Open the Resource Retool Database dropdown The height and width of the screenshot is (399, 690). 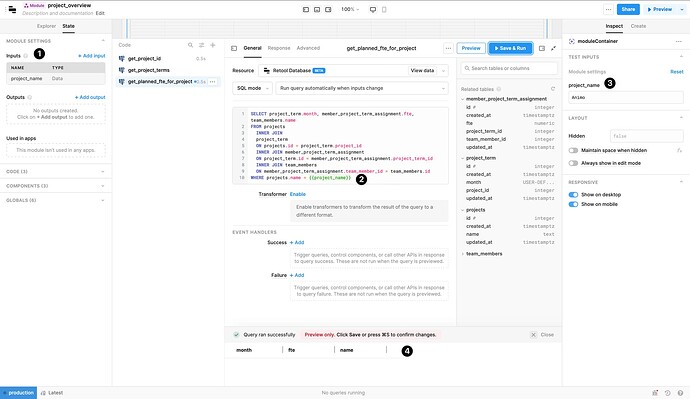(x=353, y=70)
